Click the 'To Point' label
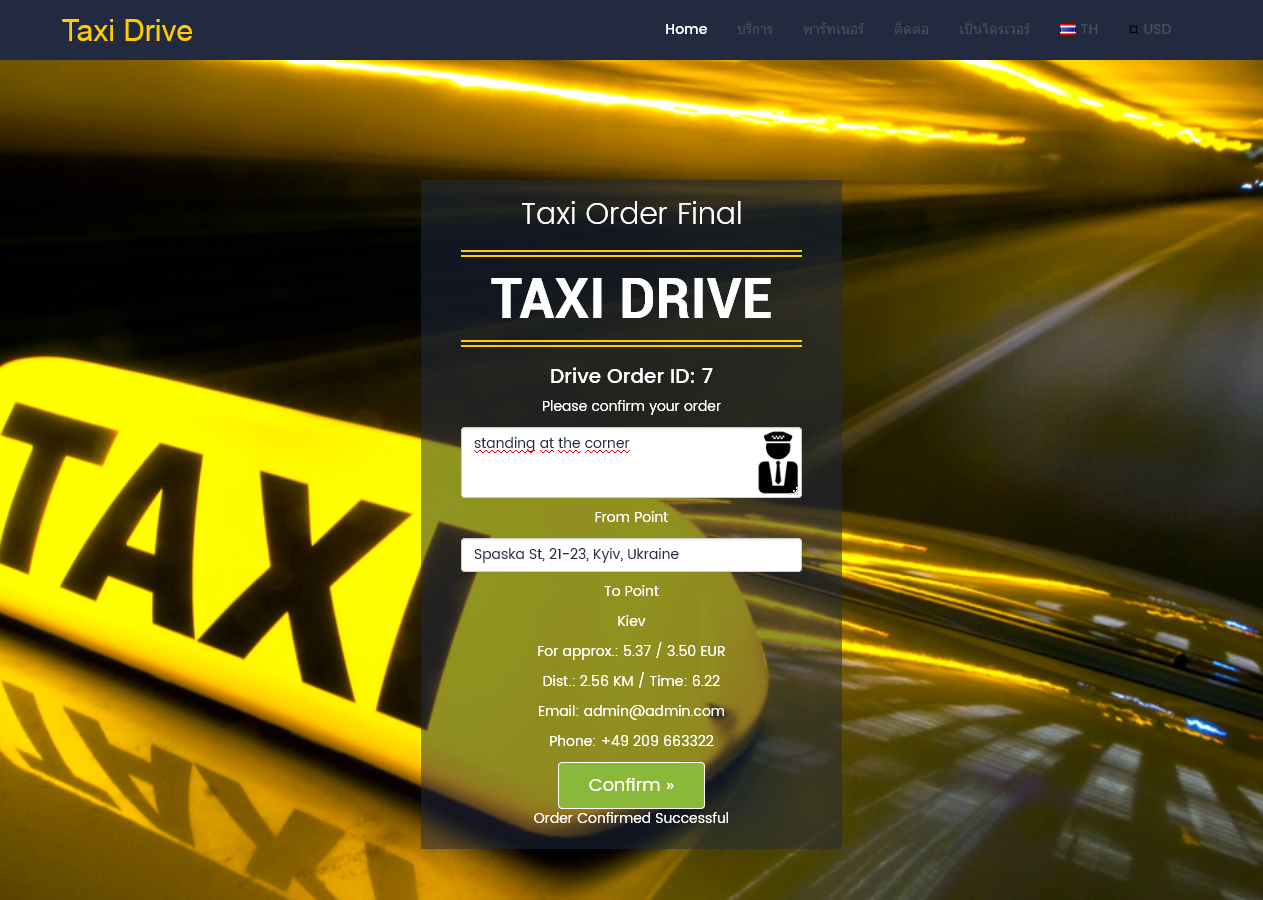Viewport: 1263px width, 900px height. 631,591
